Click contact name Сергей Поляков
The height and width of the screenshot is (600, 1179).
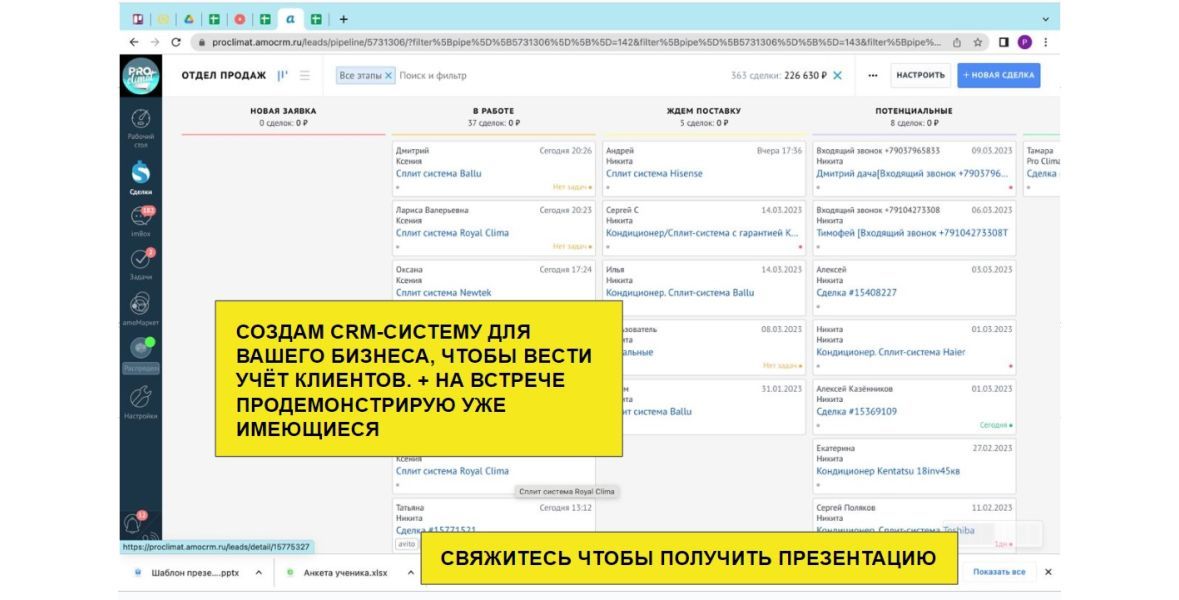point(846,508)
